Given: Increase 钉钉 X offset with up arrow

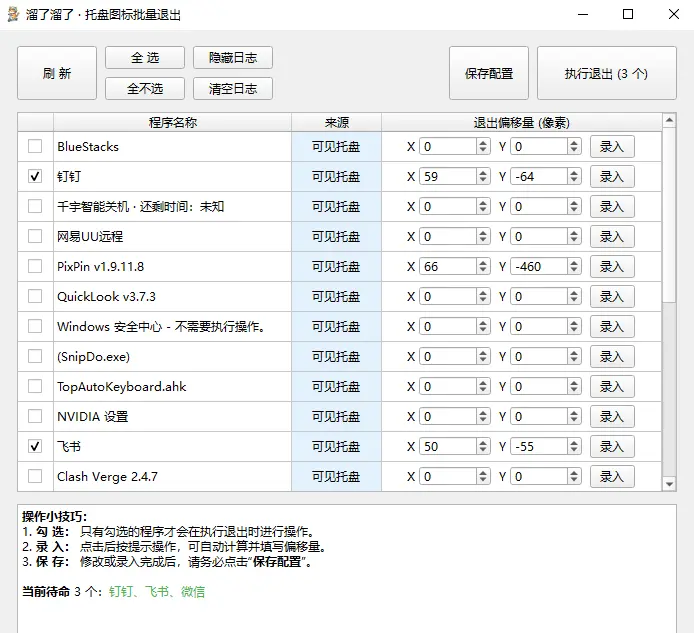Looking at the screenshot, I should click(483, 173).
